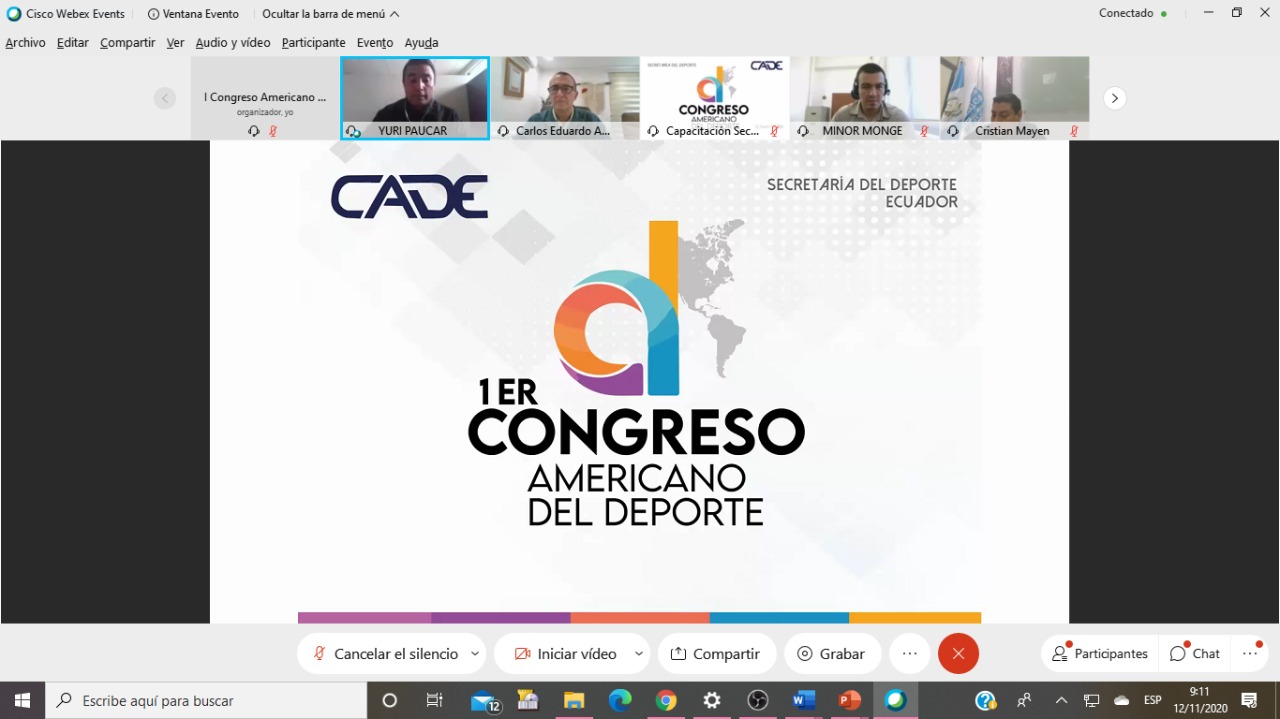Open the Participantes panel
Screen dimensions: 1280x719
(x=1100, y=654)
